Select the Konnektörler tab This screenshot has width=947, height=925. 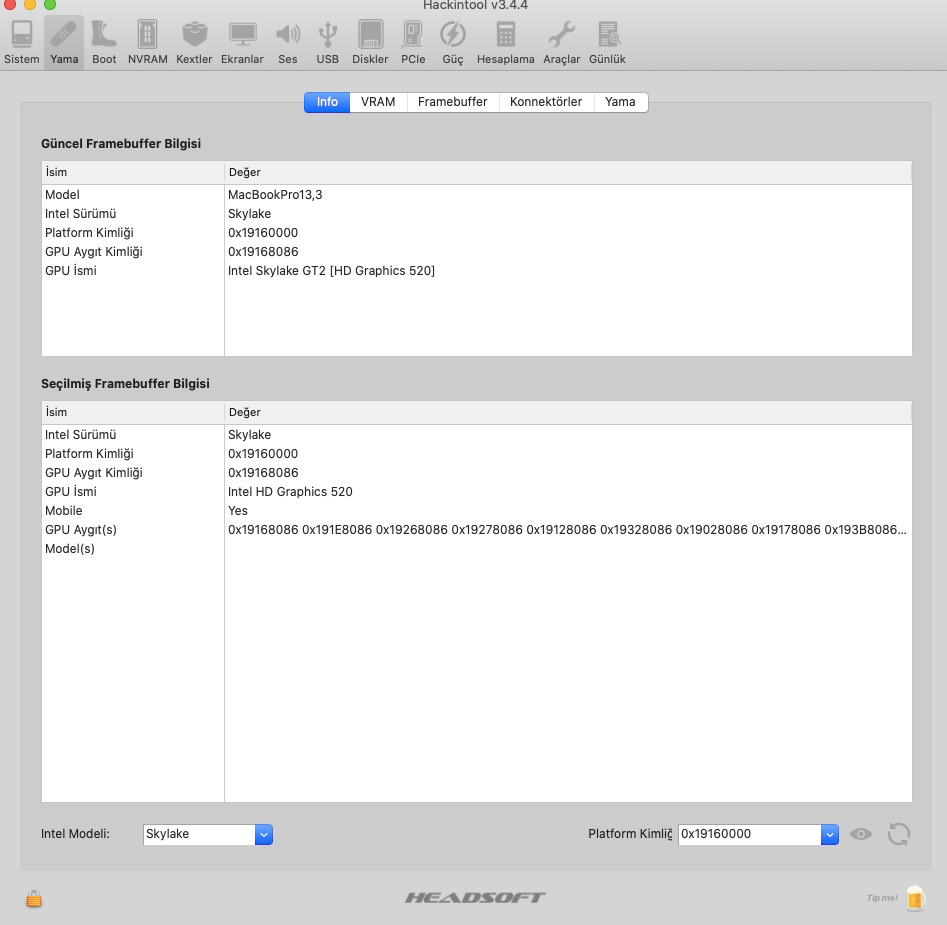coord(545,102)
